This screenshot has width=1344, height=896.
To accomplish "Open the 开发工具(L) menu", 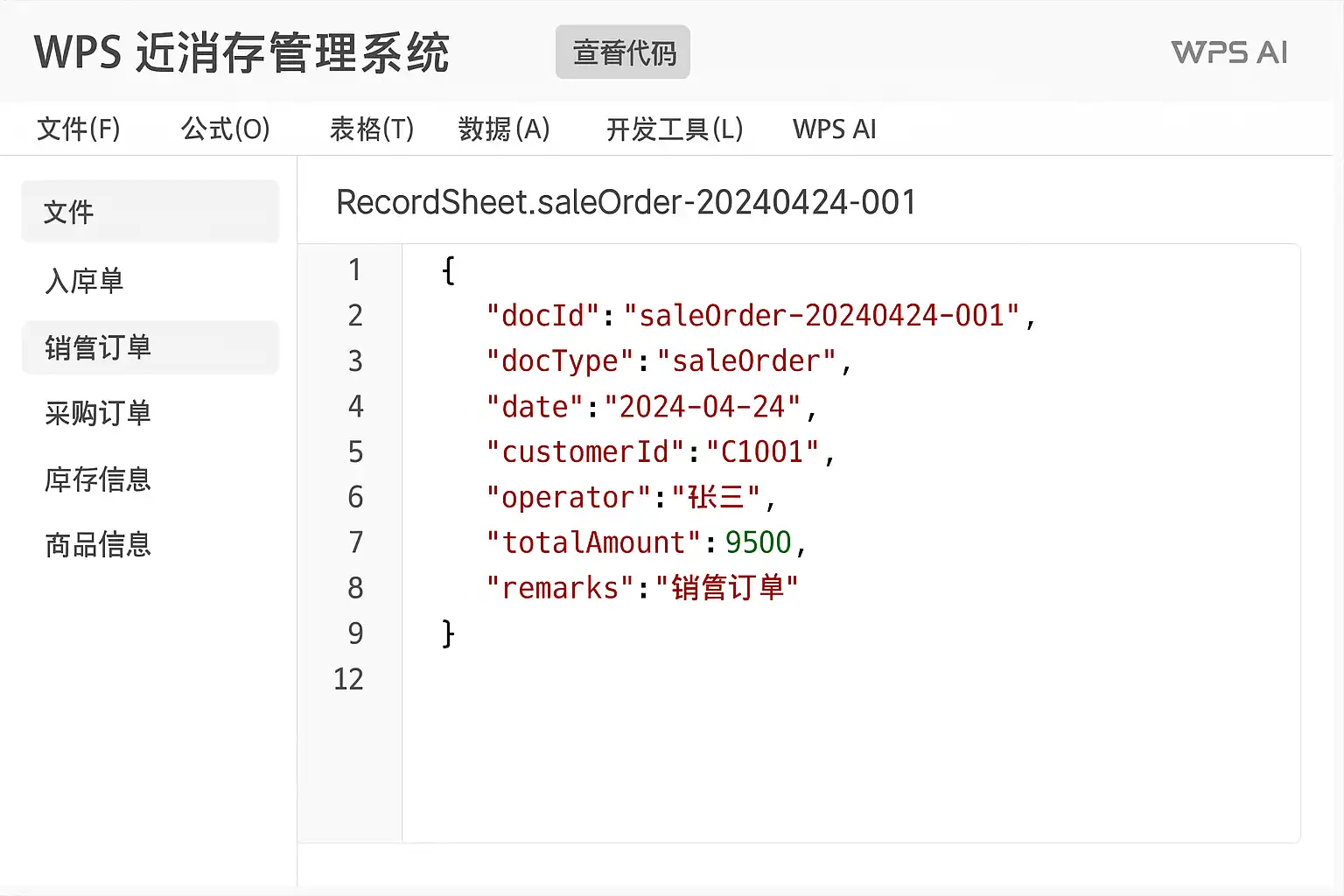I will pyautogui.click(x=674, y=129).
